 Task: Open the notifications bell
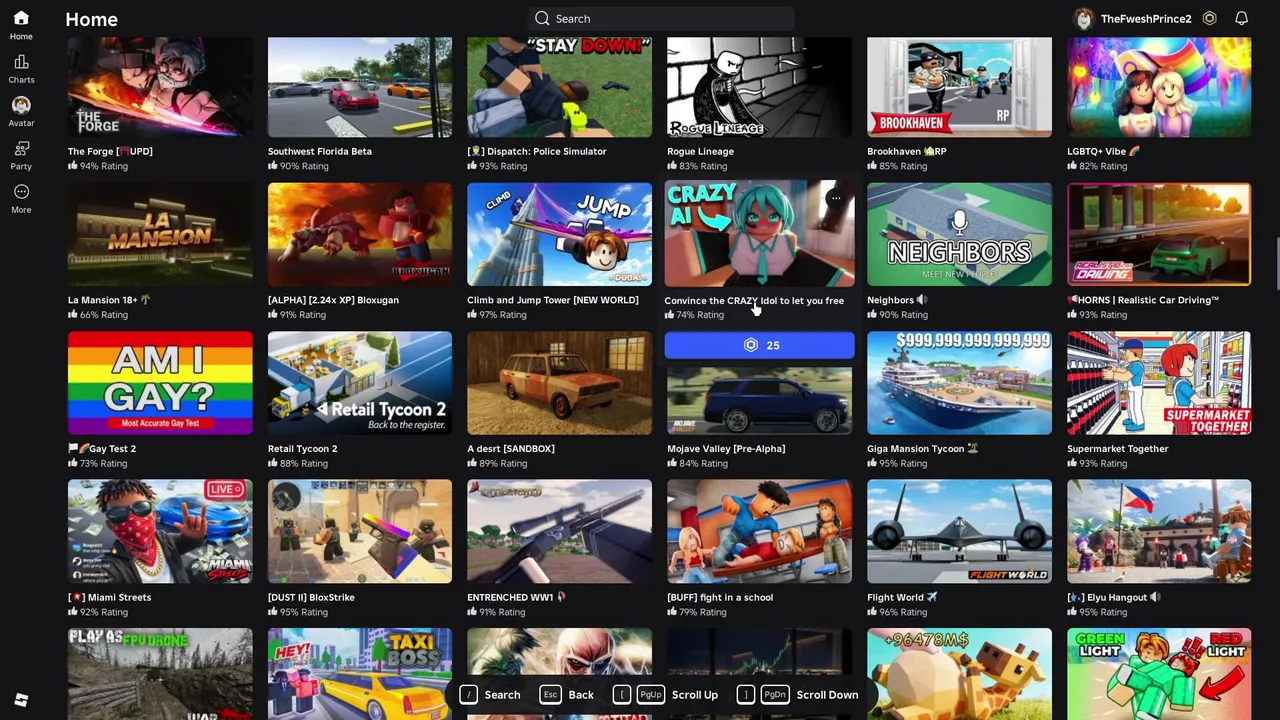click(x=1241, y=18)
